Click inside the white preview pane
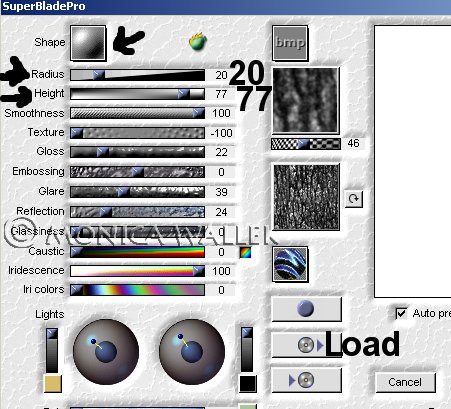This screenshot has width=451, height=409. point(413,162)
